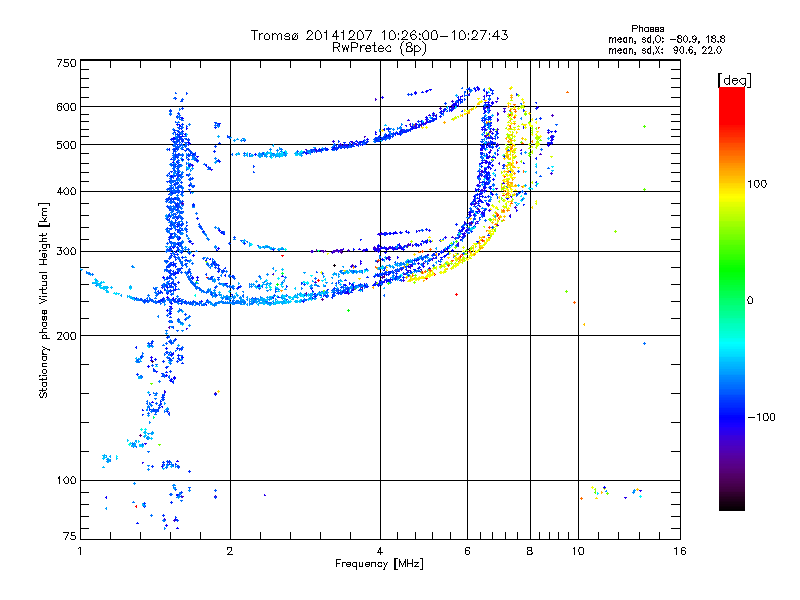This screenshot has height=600, width=800.
Task: Click the "RwPretec (8p)" subtitle
Action: click(379, 48)
